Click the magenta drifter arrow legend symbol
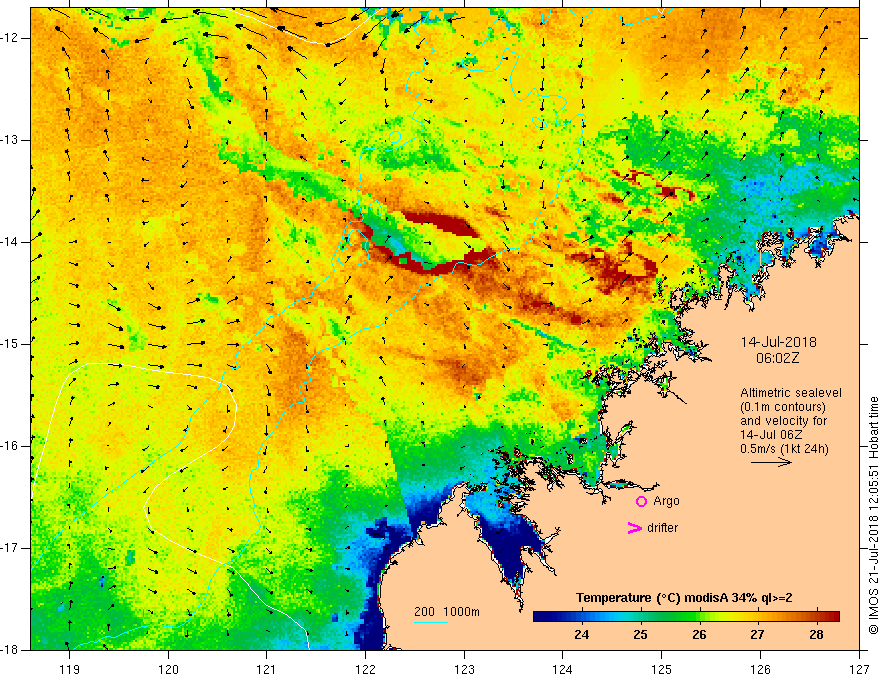Viewport: 880px width, 680px height. [x=634, y=528]
